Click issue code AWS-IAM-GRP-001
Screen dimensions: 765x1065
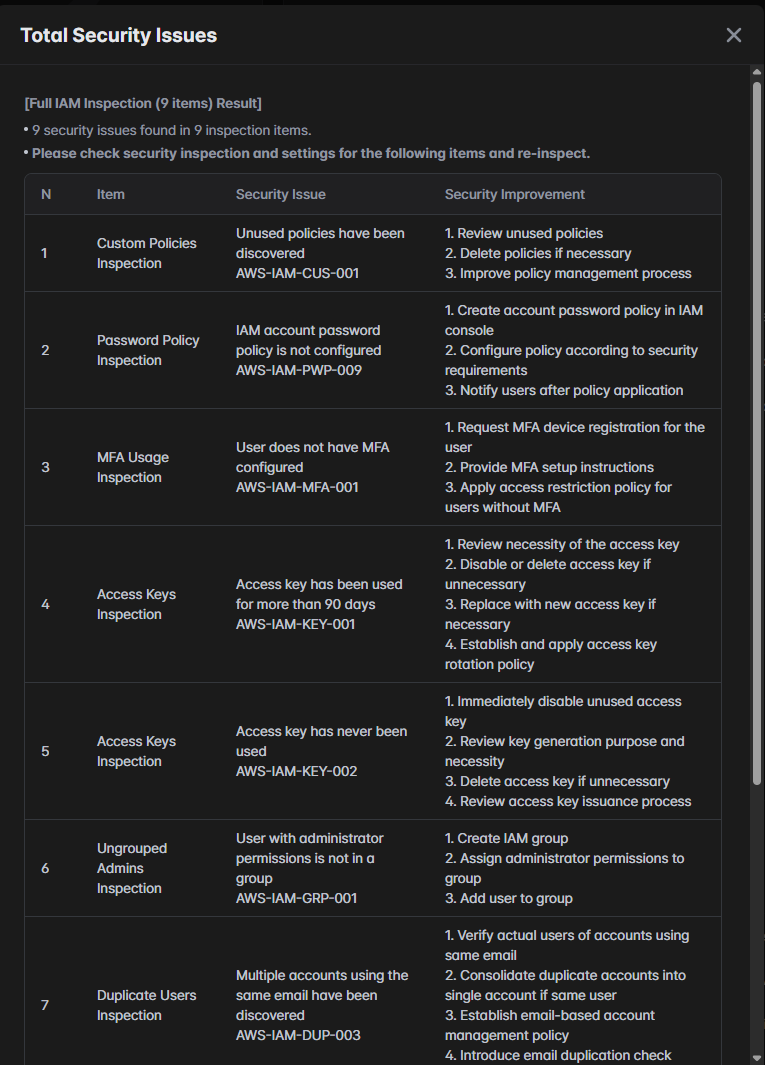[x=296, y=898]
